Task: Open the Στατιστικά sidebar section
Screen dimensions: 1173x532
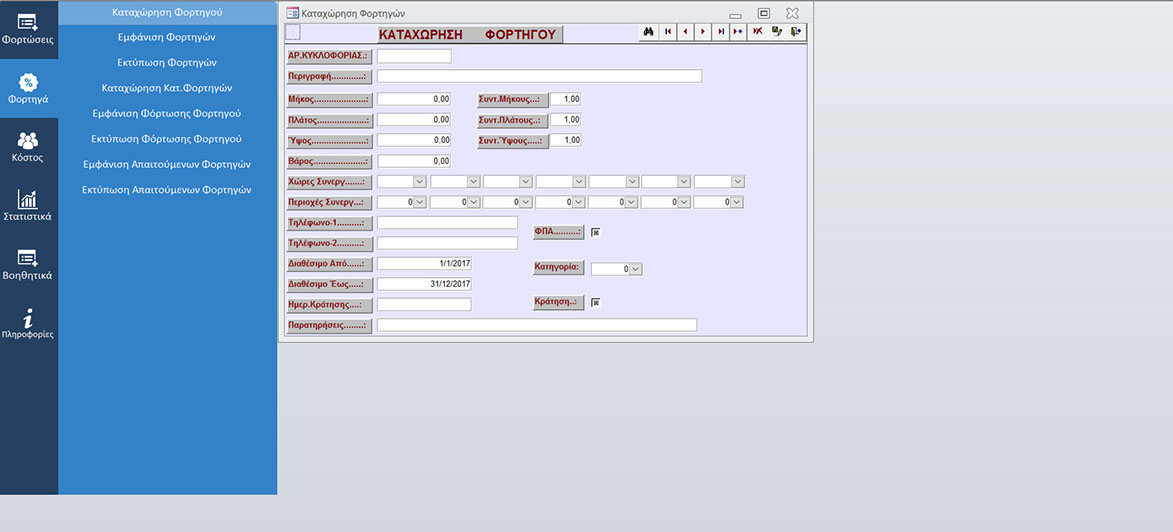Action: click(x=28, y=206)
